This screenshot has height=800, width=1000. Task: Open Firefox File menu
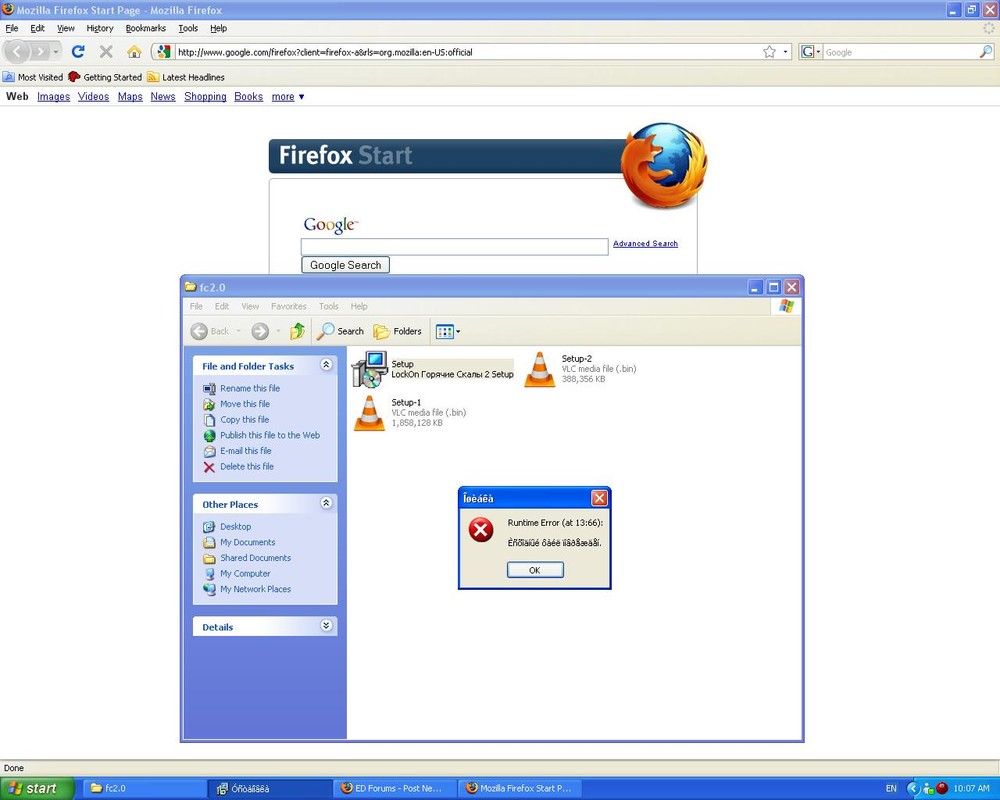click(11, 28)
